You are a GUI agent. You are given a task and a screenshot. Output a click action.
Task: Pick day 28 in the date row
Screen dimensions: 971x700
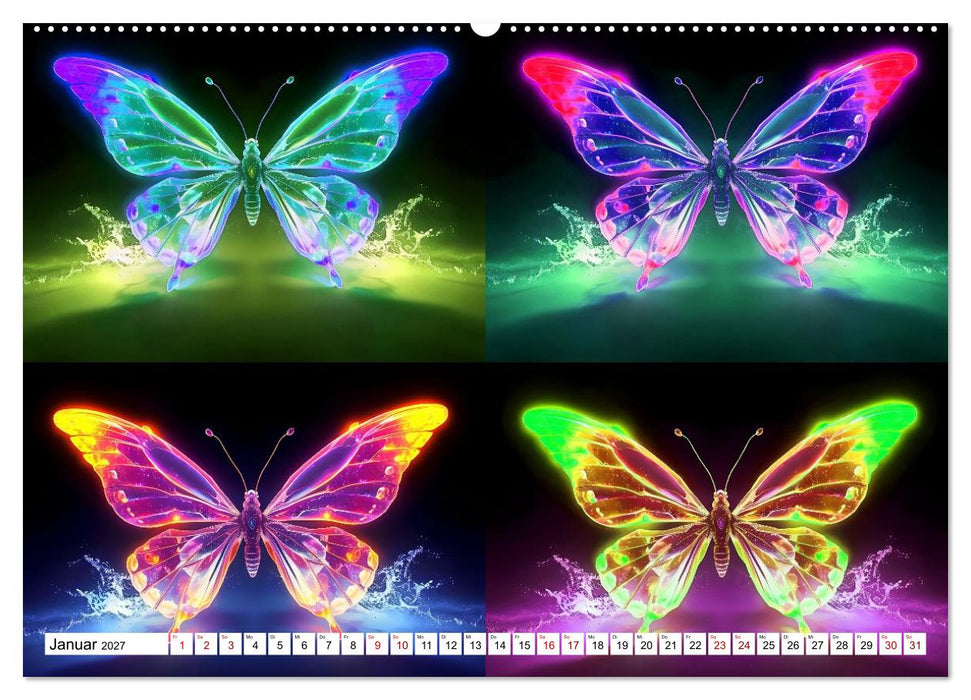coord(842,644)
